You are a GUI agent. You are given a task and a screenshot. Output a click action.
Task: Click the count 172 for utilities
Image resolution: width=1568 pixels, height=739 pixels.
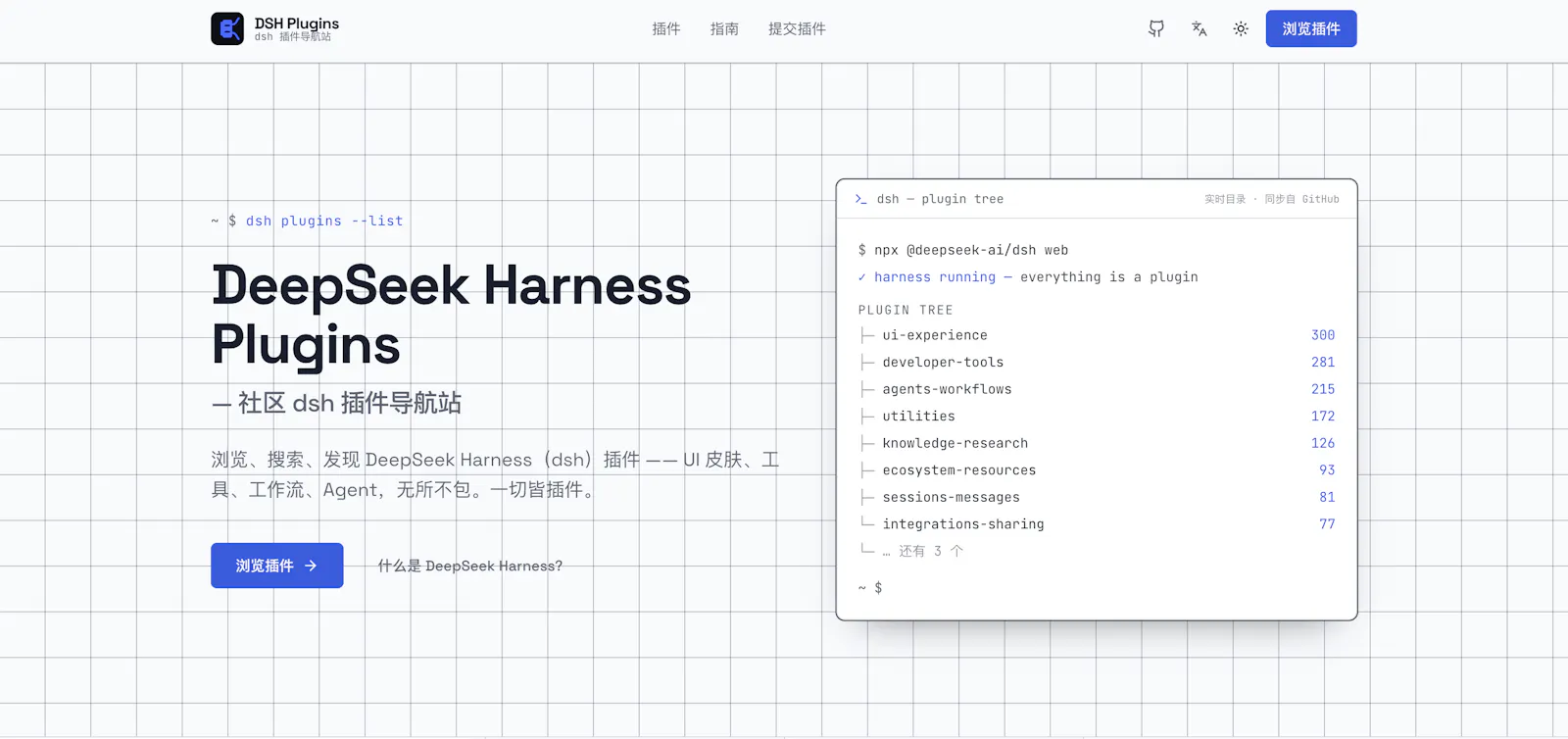1323,417
